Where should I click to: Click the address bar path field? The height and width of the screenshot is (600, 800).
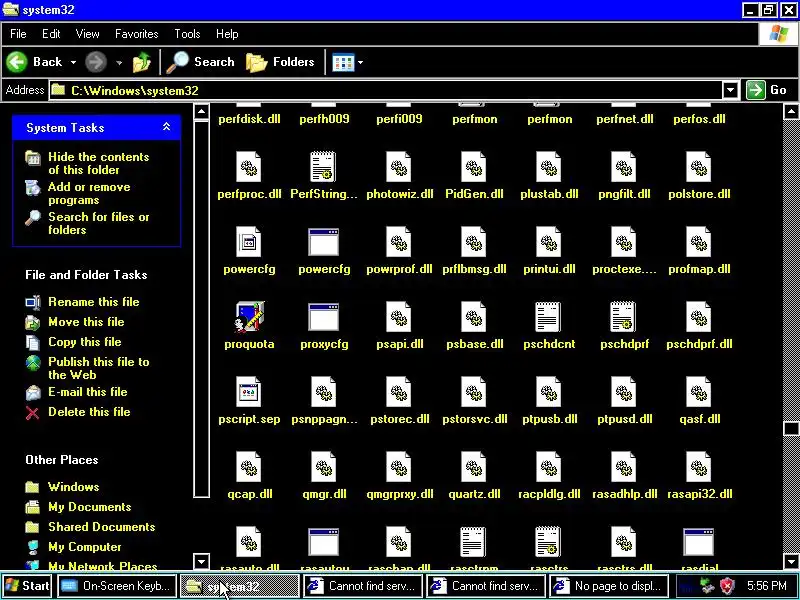tap(386, 90)
